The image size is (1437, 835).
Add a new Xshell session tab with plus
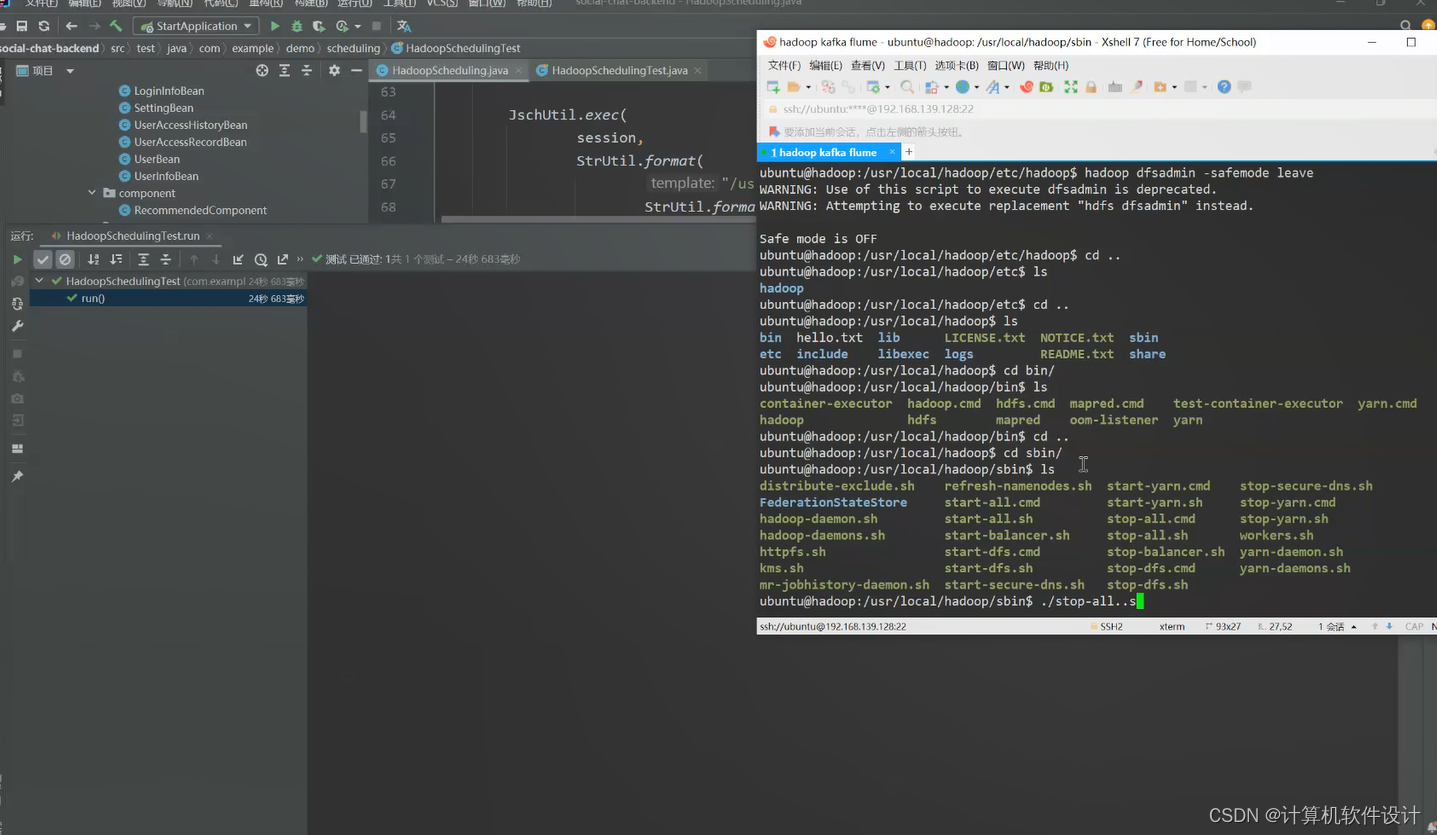click(x=909, y=152)
